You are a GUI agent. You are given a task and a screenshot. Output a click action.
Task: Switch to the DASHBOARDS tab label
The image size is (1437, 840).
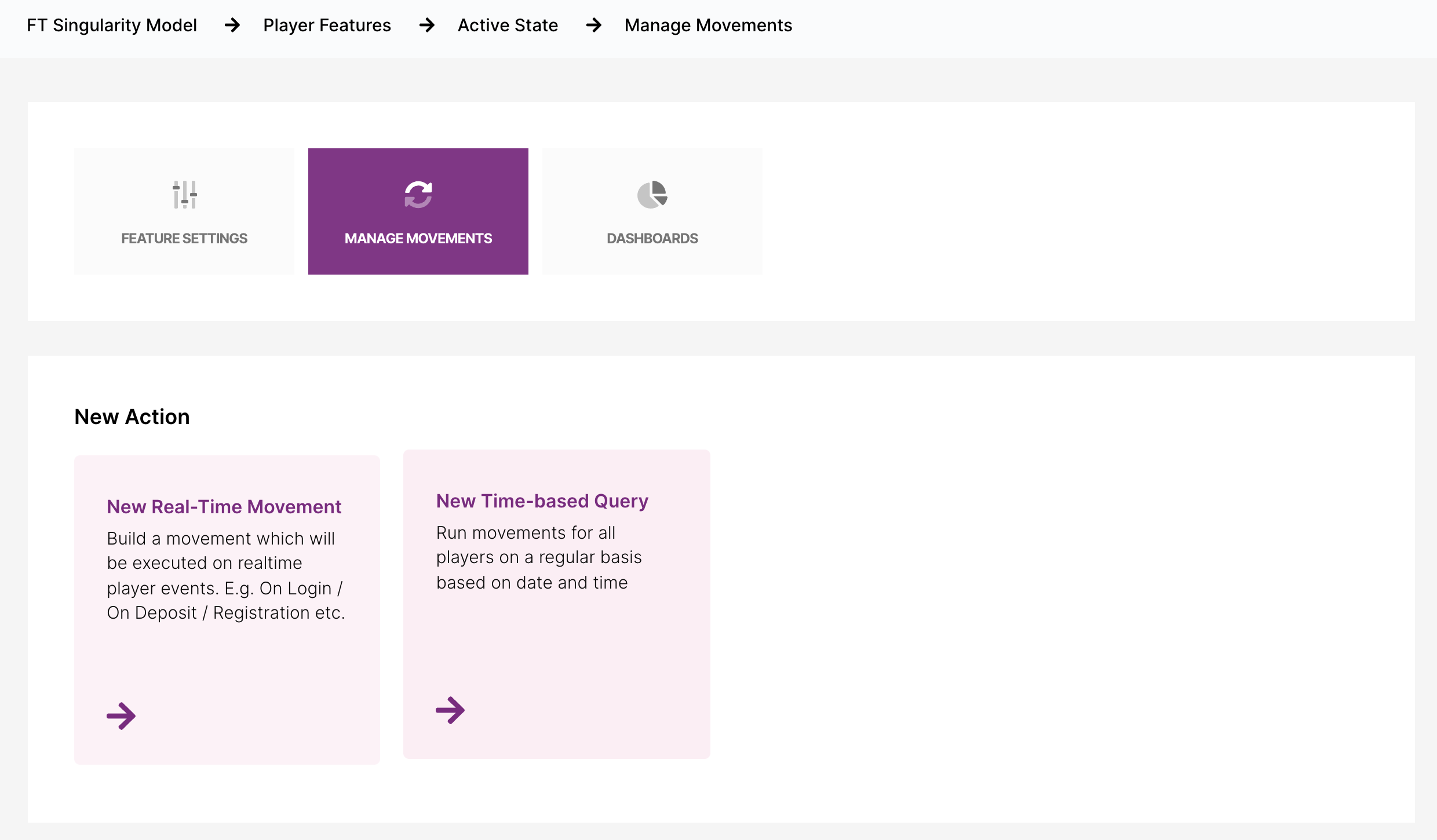(x=652, y=238)
